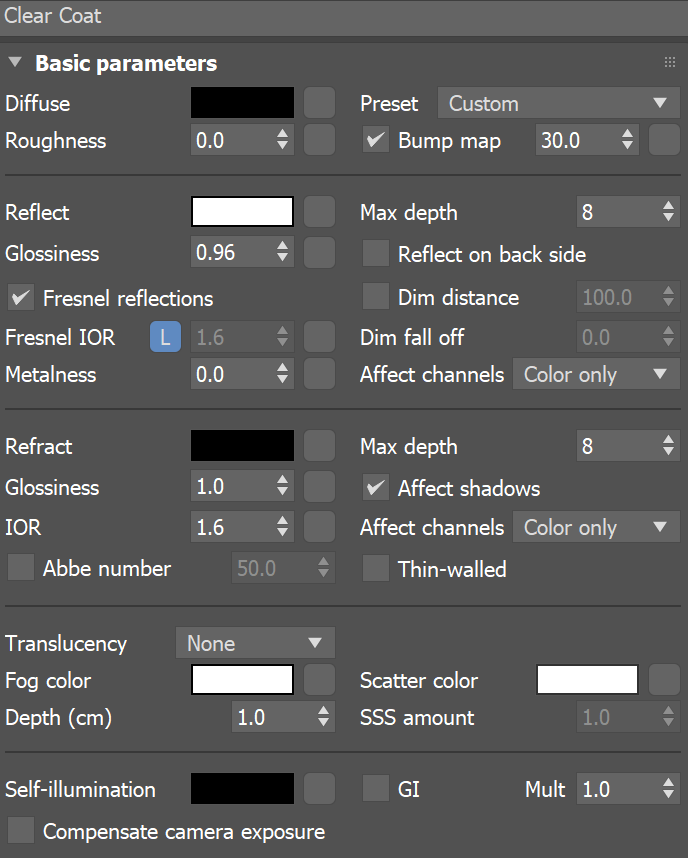The height and width of the screenshot is (858, 688).
Task: Click the panel grip dots icon
Action: pos(669,63)
